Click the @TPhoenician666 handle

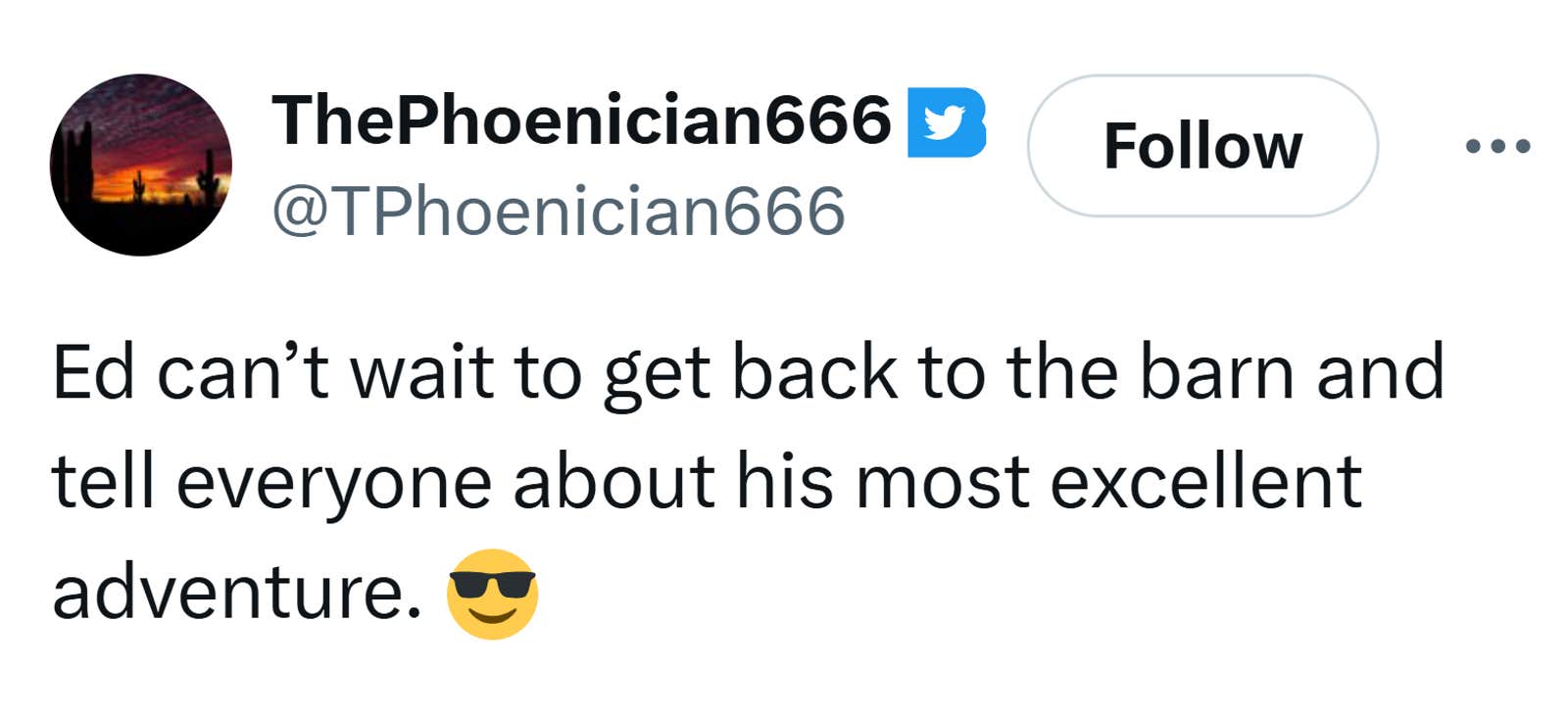(x=559, y=211)
